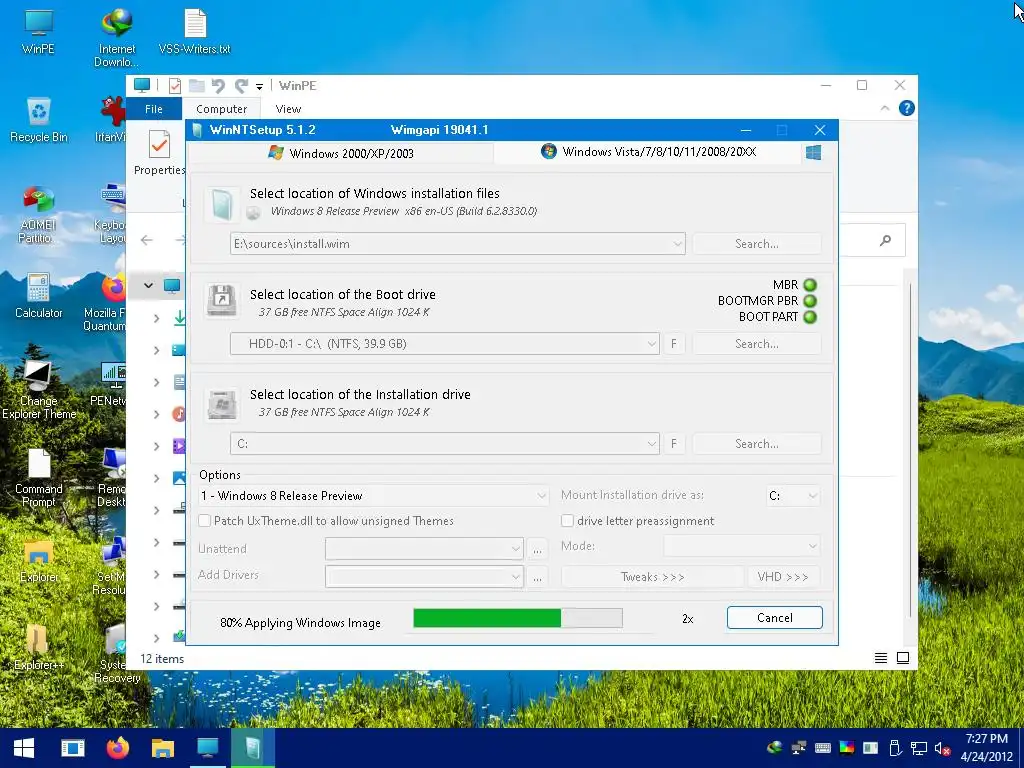
Task: Open the Installation drive C: dropdown
Action: pos(651,443)
